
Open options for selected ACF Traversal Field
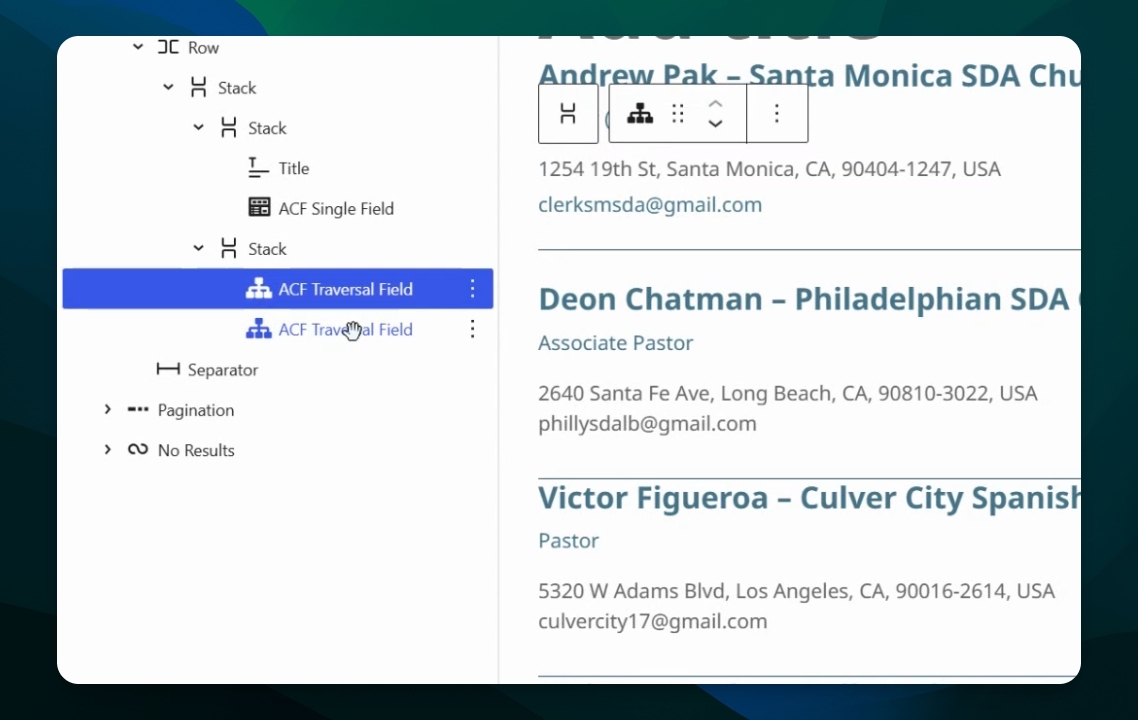point(472,289)
